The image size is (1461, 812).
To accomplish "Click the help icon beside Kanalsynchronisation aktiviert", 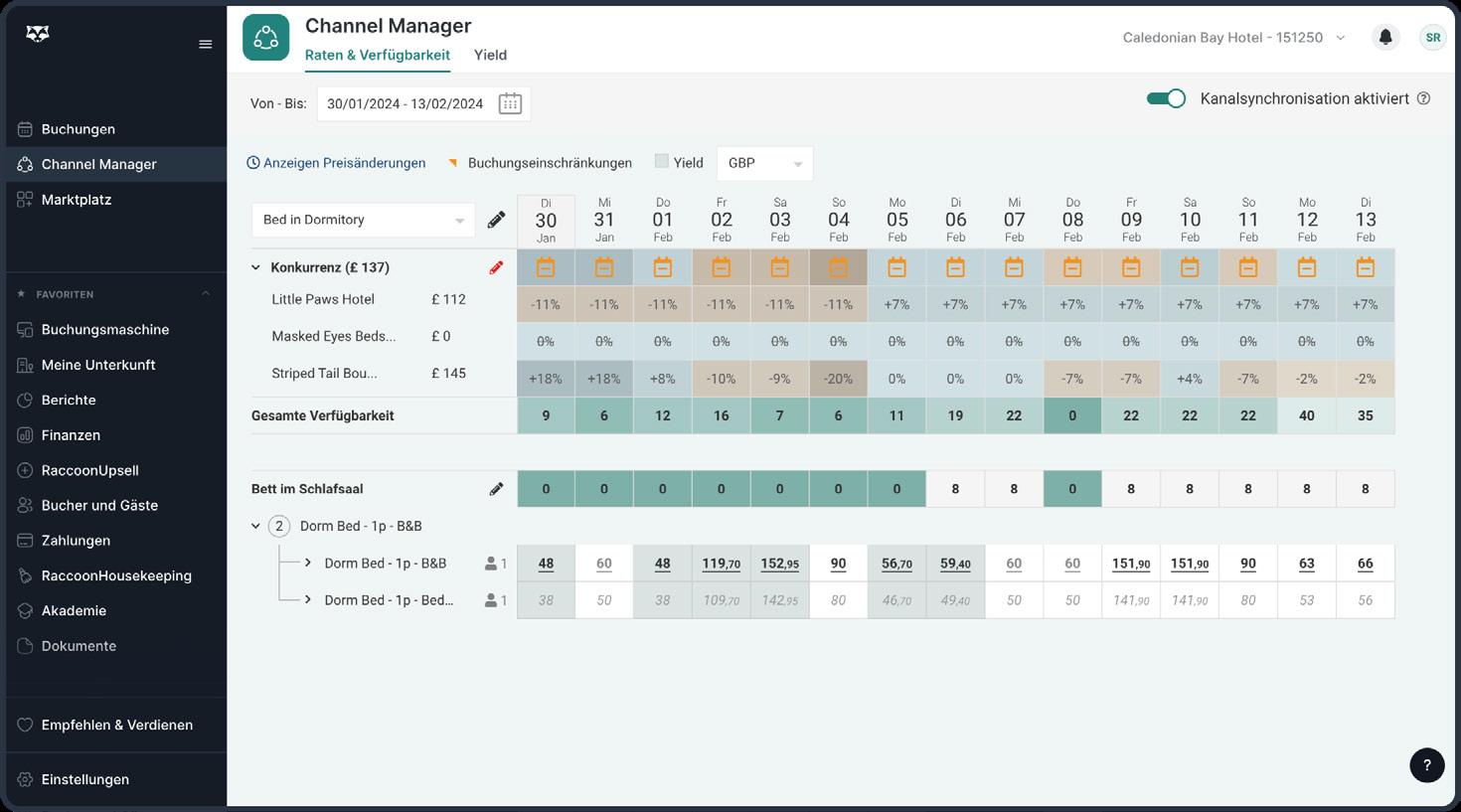I will (1423, 98).
